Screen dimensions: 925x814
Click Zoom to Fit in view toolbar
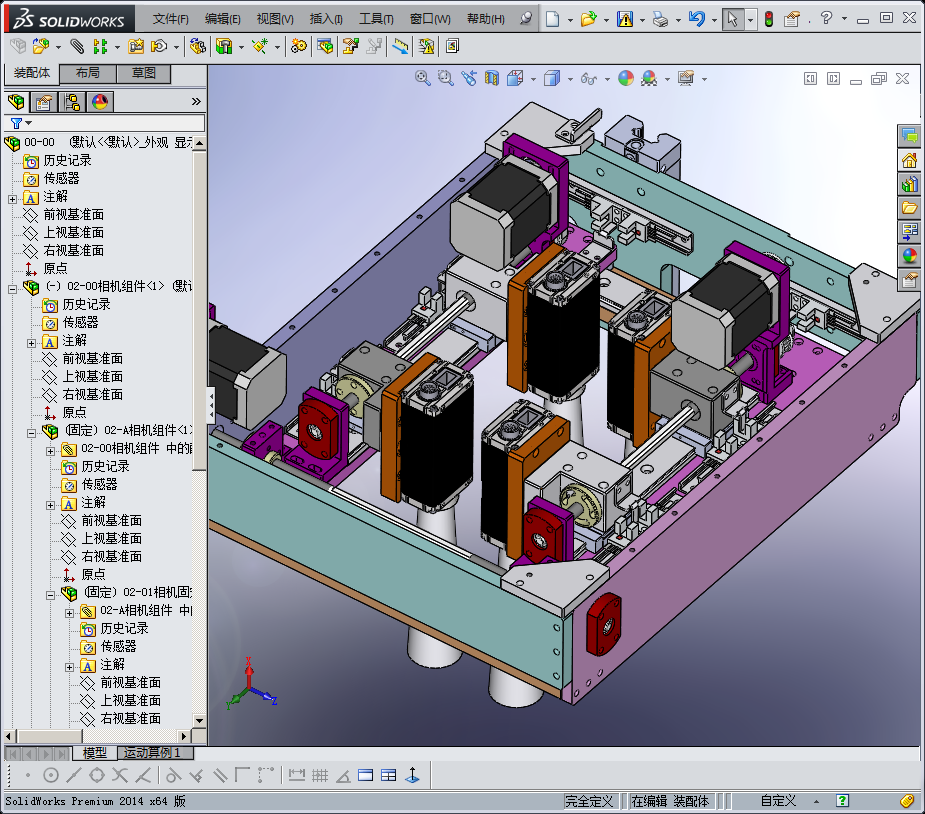[x=422, y=78]
